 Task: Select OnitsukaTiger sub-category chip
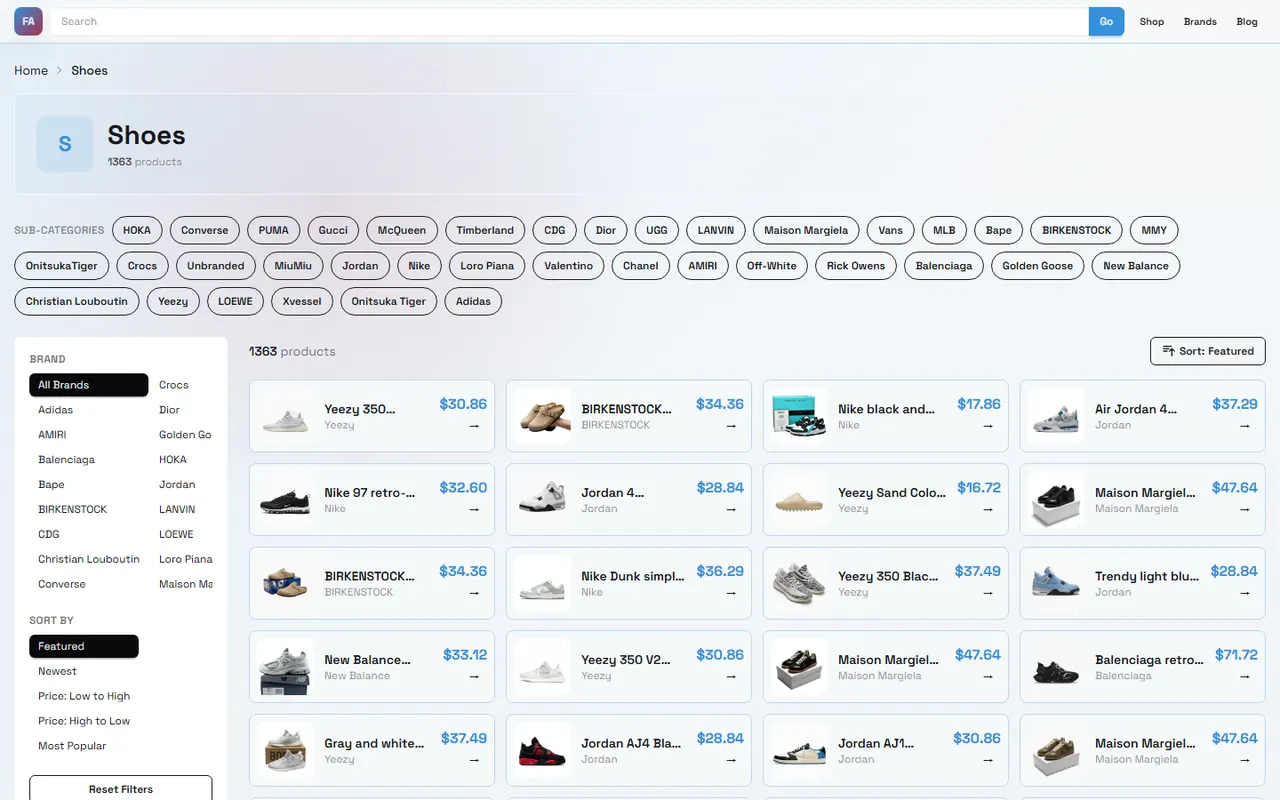(62, 266)
